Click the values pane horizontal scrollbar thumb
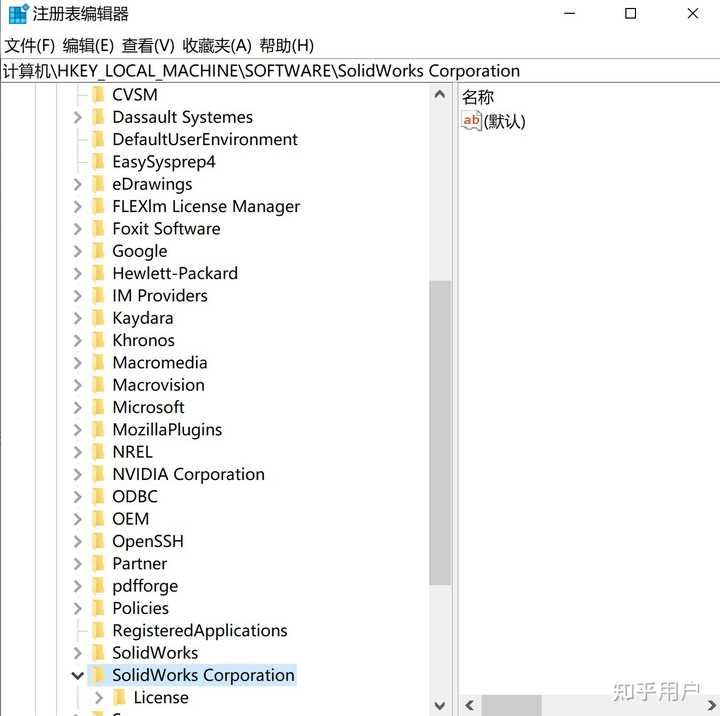720x716 pixels. 511,705
